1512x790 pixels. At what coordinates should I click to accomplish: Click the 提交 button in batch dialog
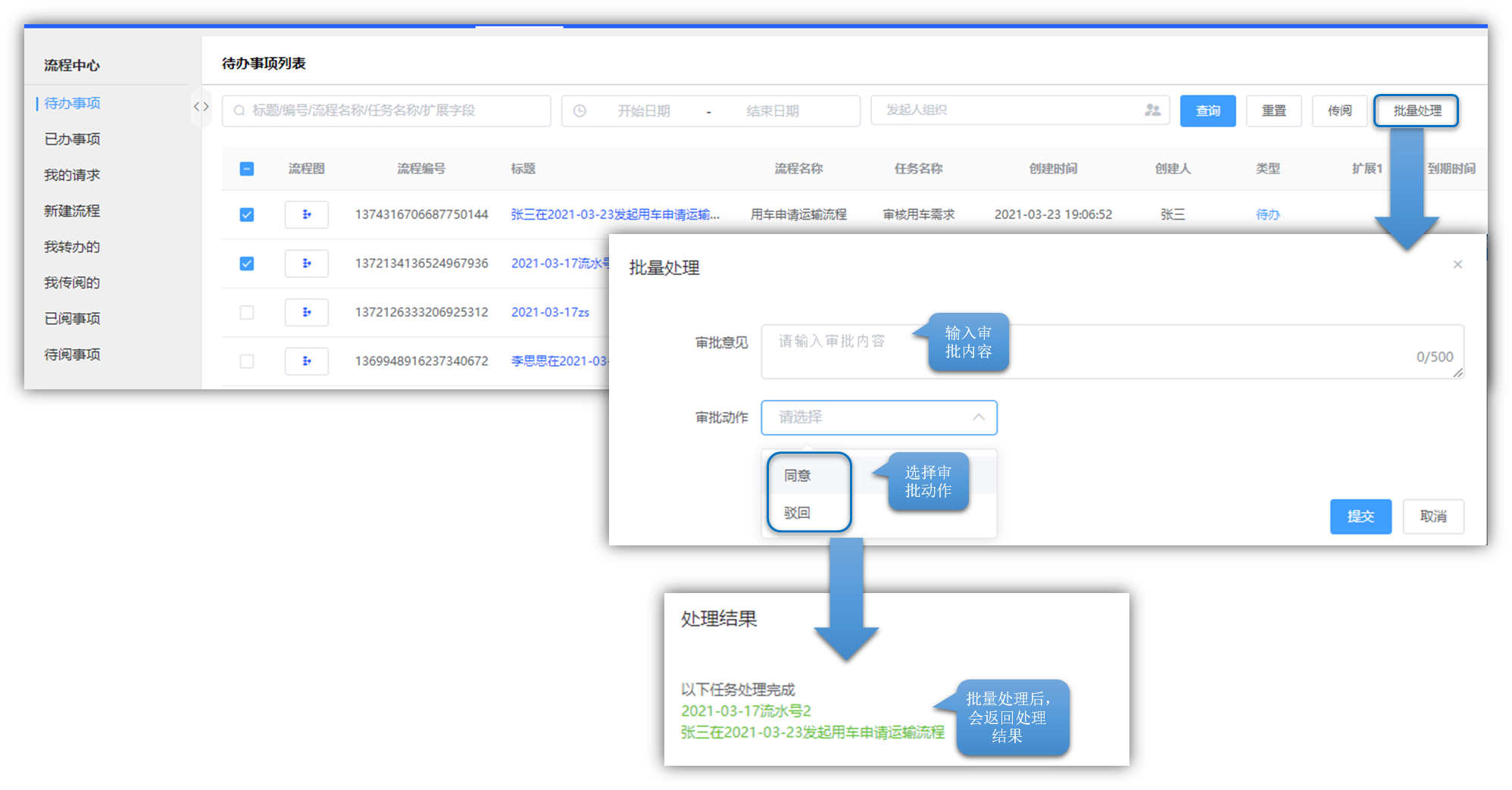pos(1360,517)
